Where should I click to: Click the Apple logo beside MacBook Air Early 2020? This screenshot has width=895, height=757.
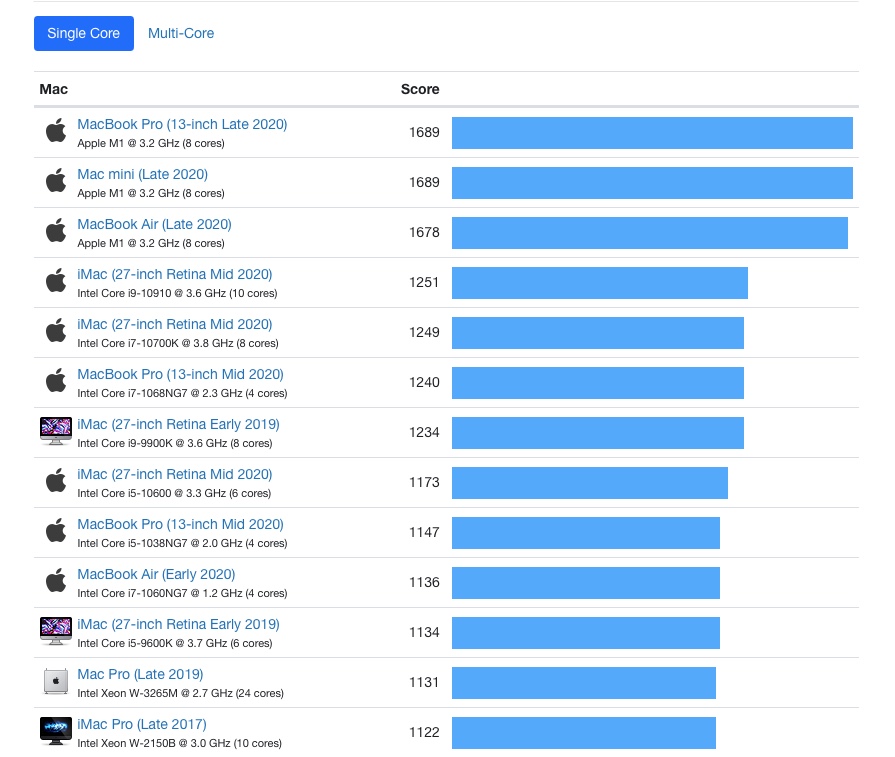pyautogui.click(x=56, y=581)
